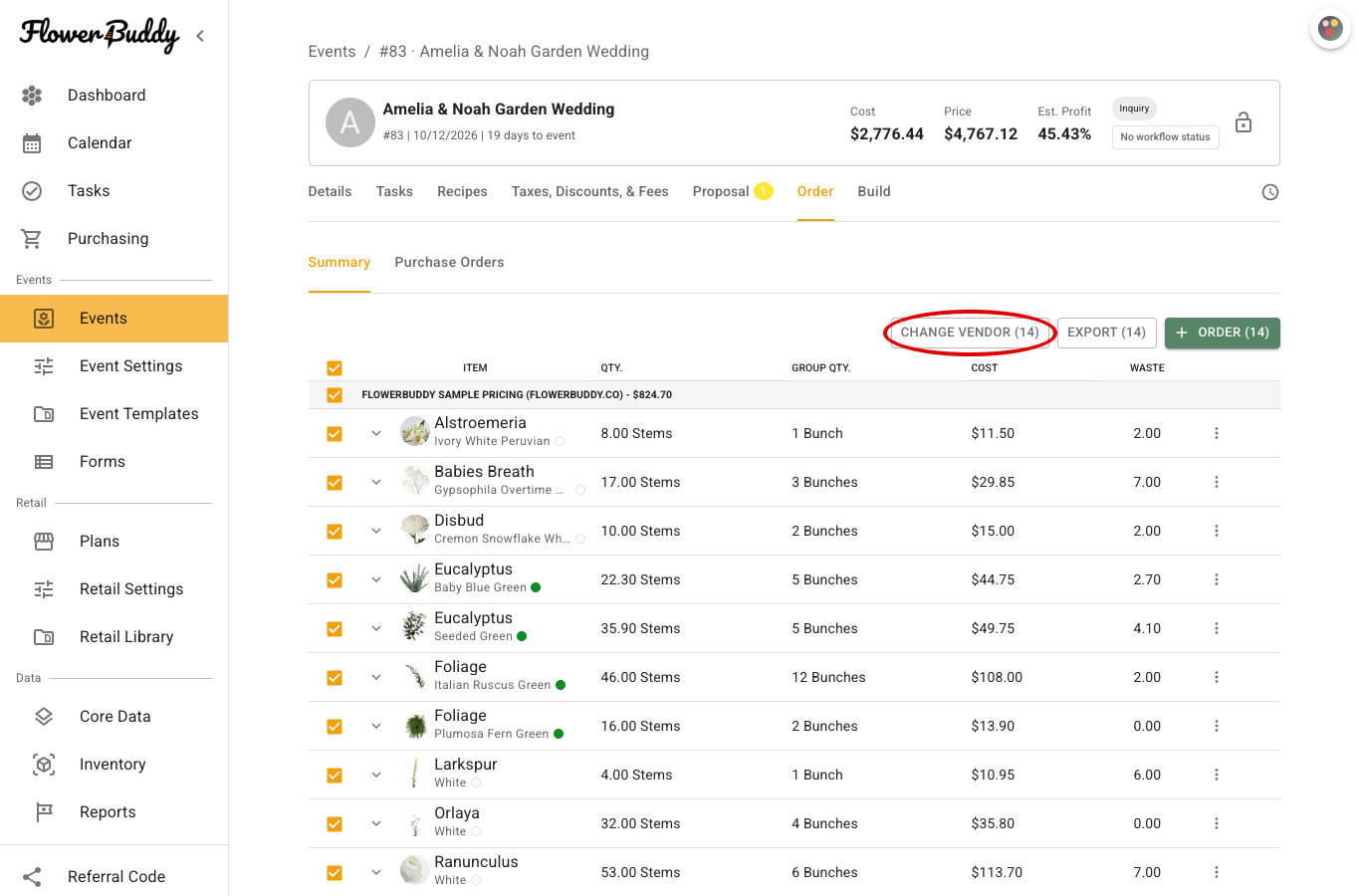Click the Event Templates folder icon
The height and width of the screenshot is (896, 1359).
[x=44, y=414]
